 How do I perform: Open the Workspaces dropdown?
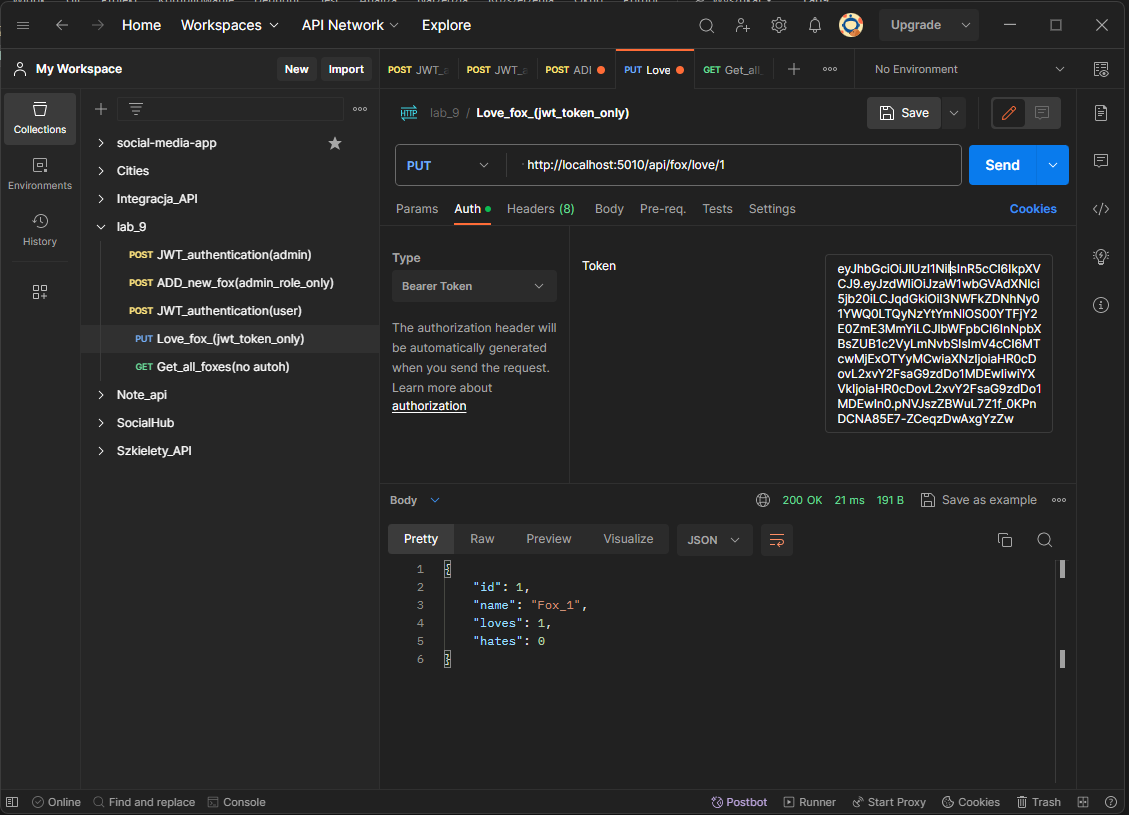[230, 25]
